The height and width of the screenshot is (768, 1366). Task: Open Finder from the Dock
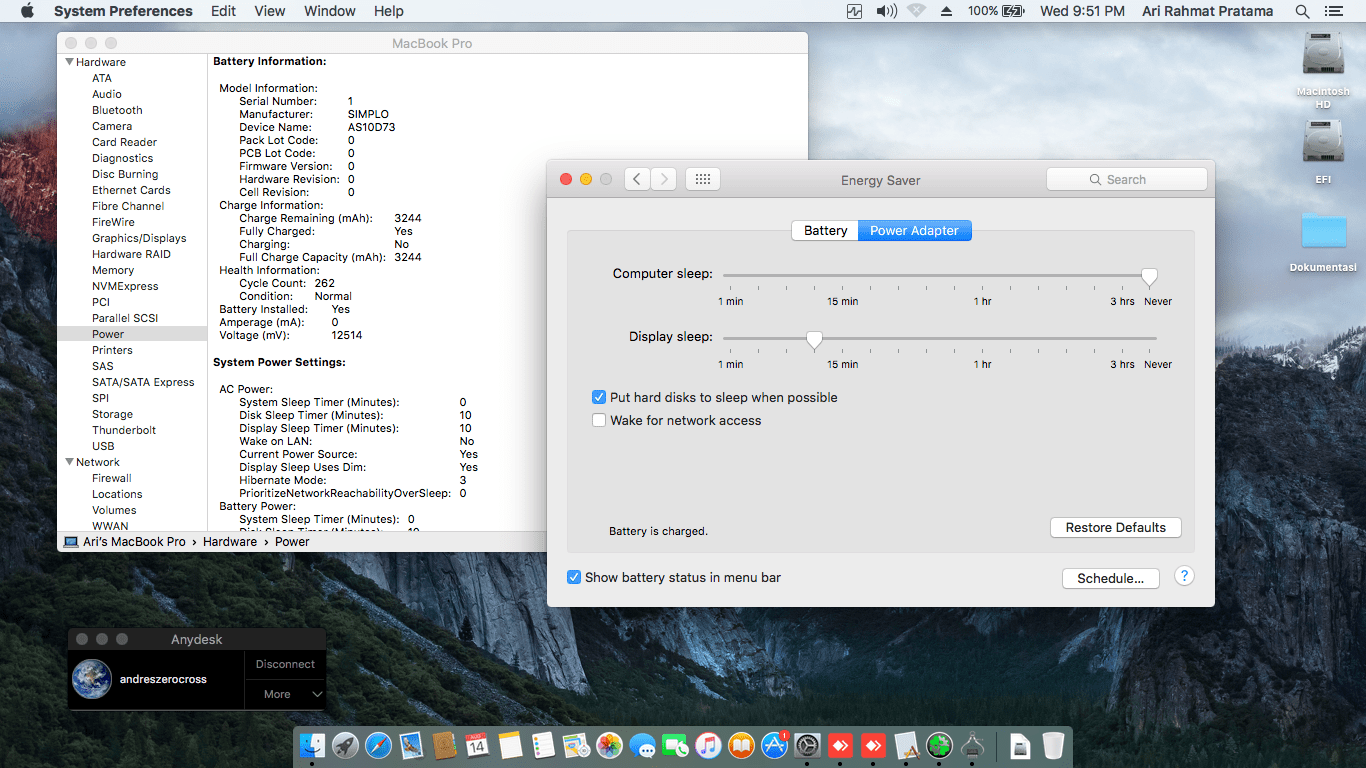click(313, 745)
